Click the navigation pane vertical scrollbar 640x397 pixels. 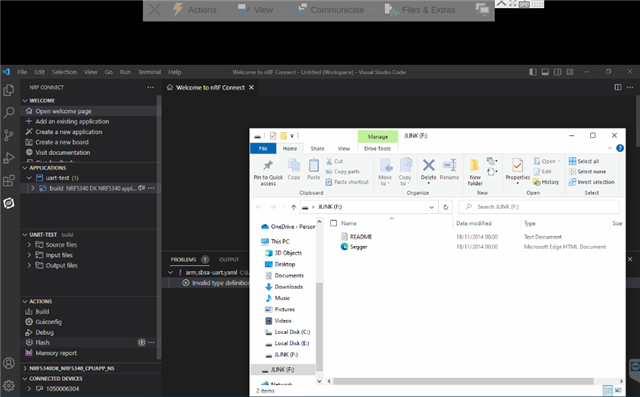click(319, 326)
